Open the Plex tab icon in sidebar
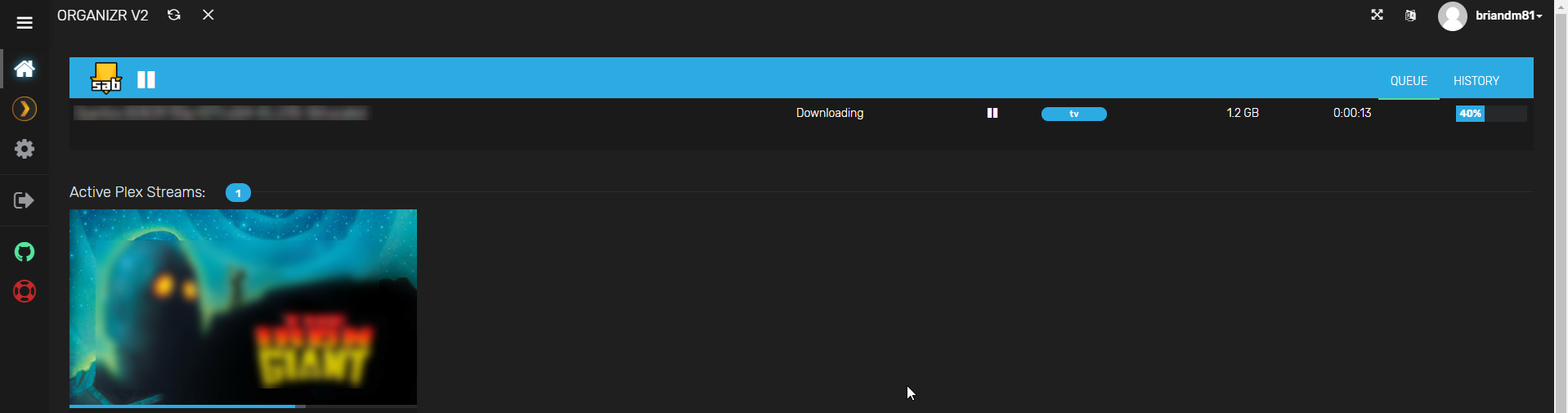1568x413 pixels. click(x=25, y=109)
